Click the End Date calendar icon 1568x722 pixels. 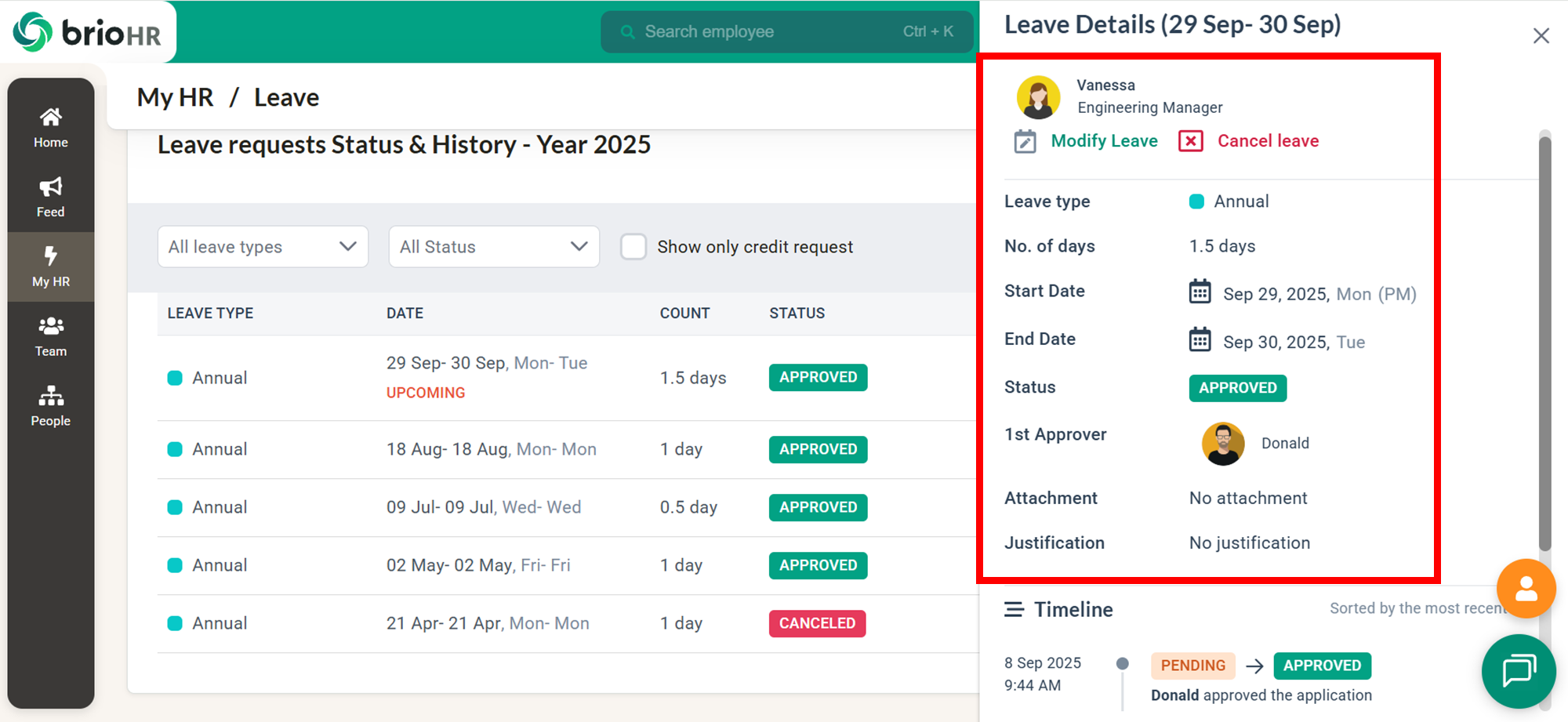tap(1200, 339)
